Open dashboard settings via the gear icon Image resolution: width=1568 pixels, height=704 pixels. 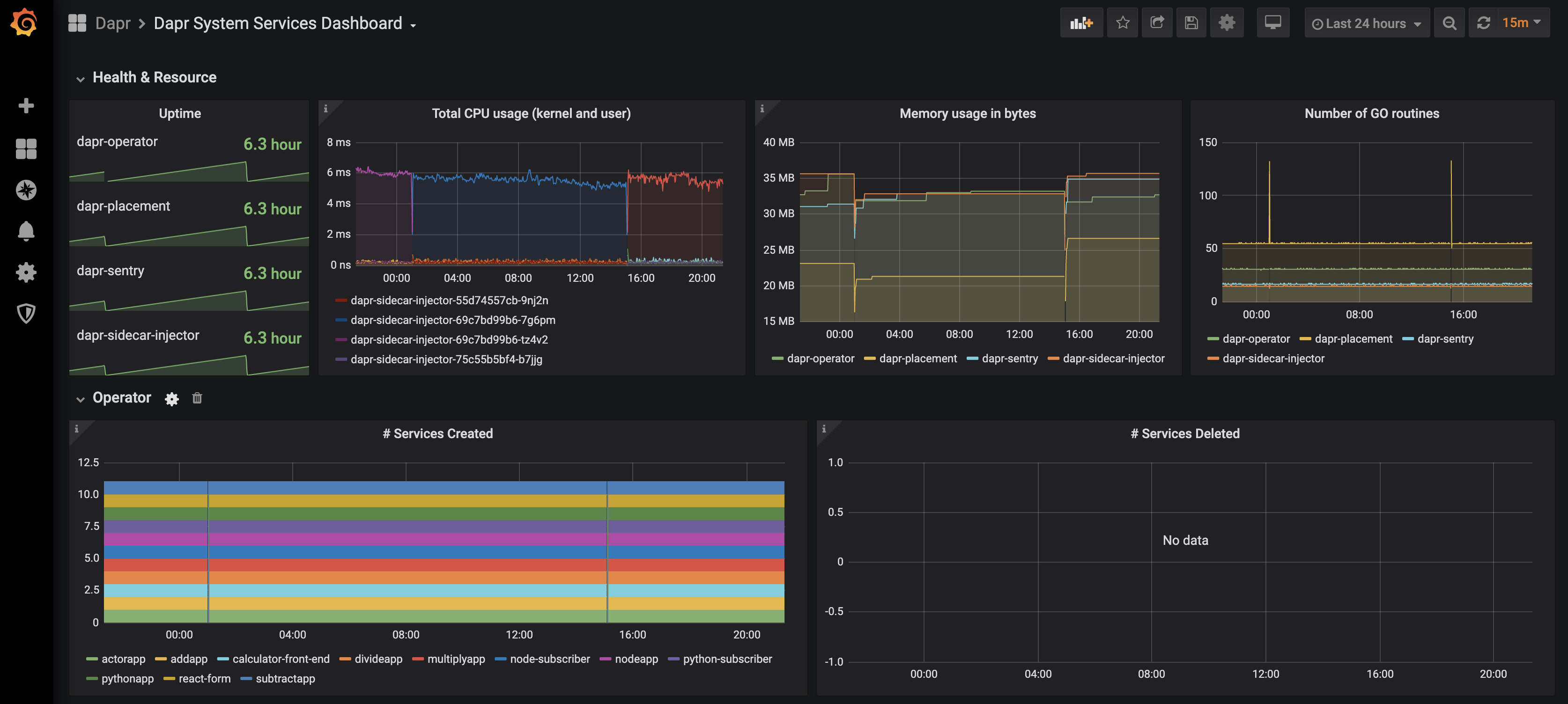(x=1227, y=22)
